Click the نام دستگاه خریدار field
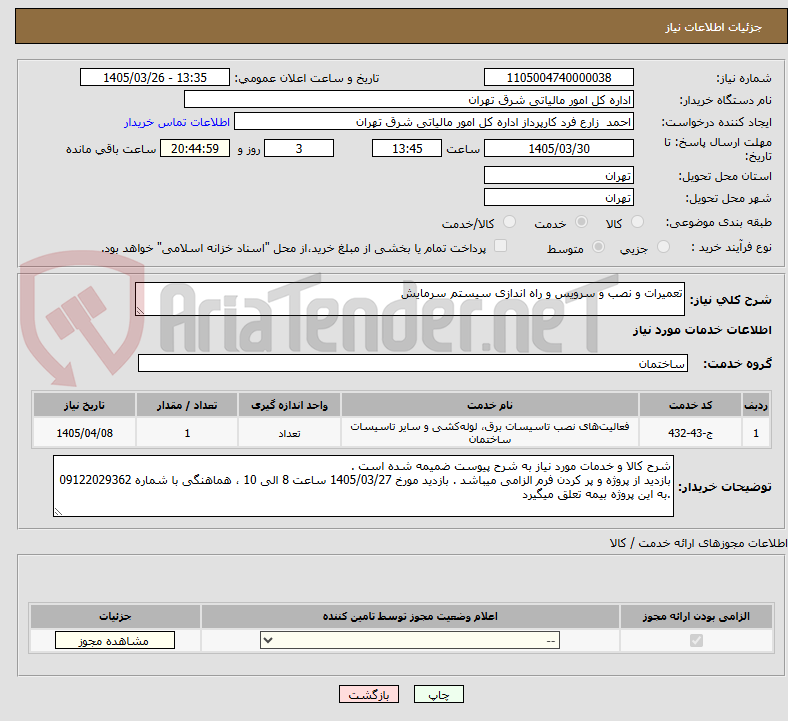This screenshot has height=721, width=788. pos(409,99)
